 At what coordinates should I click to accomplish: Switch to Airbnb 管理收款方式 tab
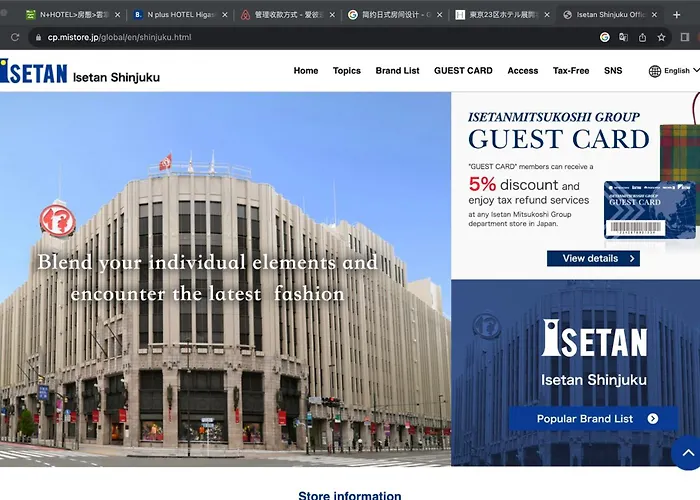point(286,15)
